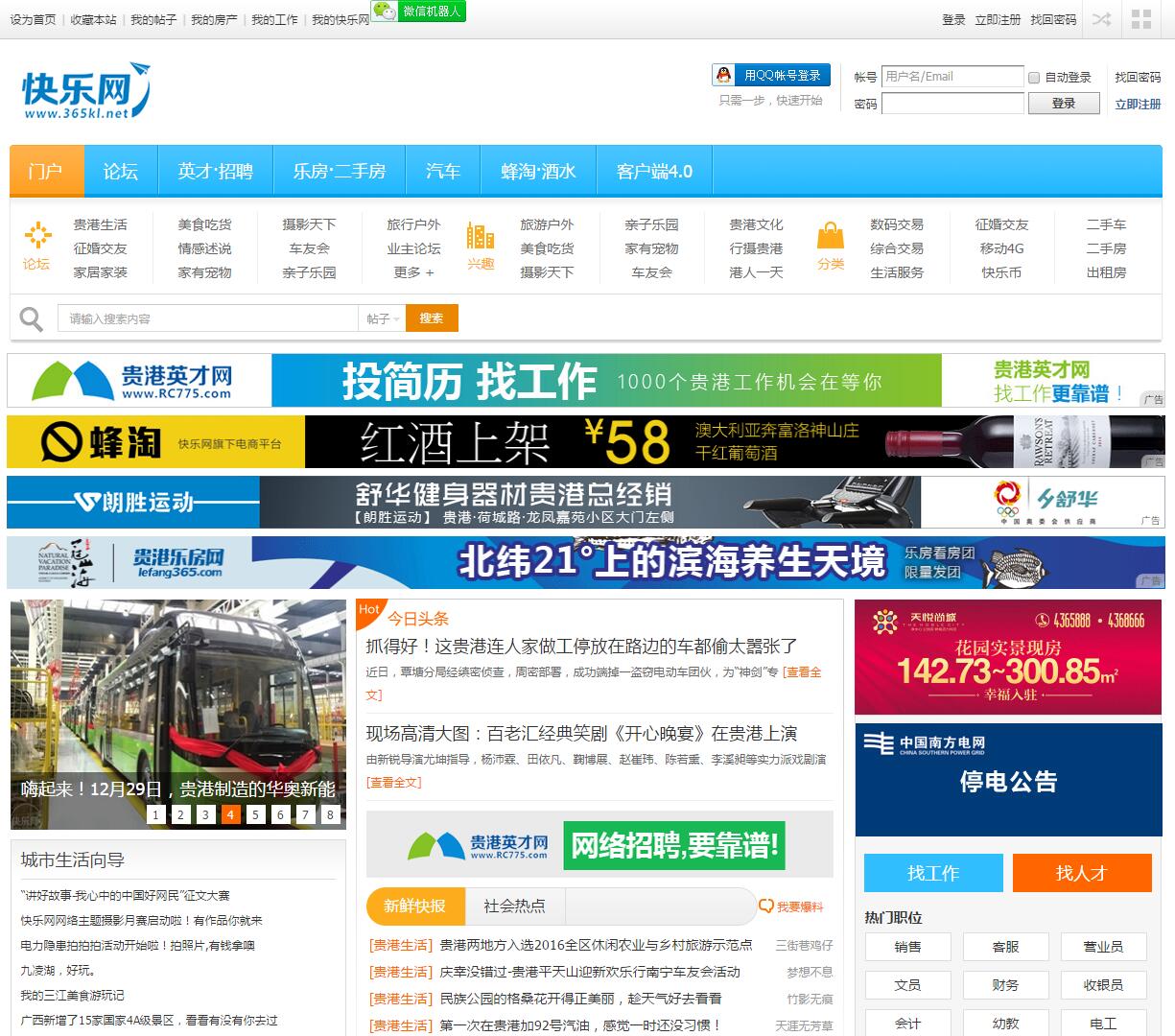The height and width of the screenshot is (1036, 1175).
Task: Click the 快乐网 site logo
Action: coord(86,91)
